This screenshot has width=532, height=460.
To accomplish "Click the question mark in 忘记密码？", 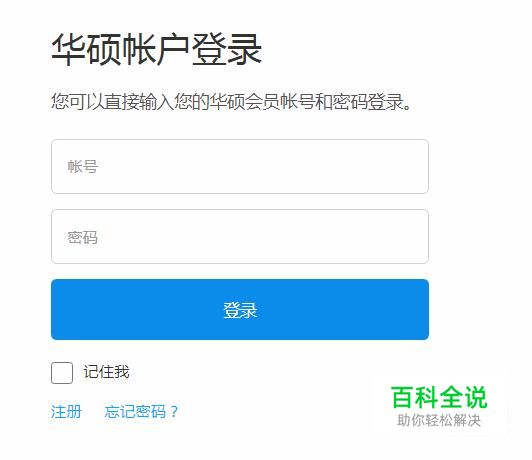I will pos(174,412).
